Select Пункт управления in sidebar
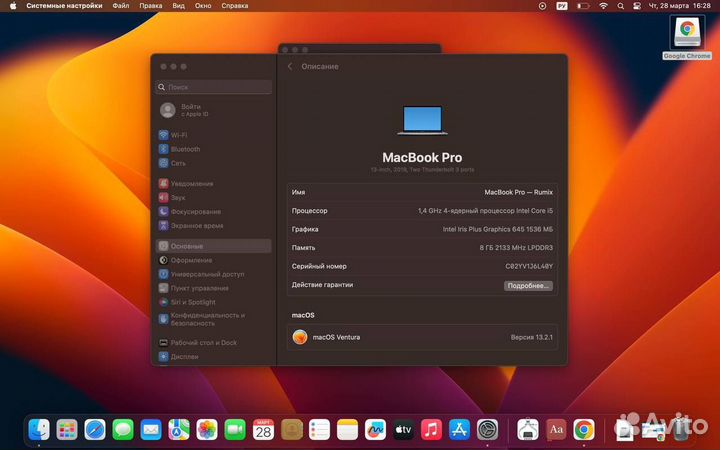The width and height of the screenshot is (720, 450). coord(193,288)
